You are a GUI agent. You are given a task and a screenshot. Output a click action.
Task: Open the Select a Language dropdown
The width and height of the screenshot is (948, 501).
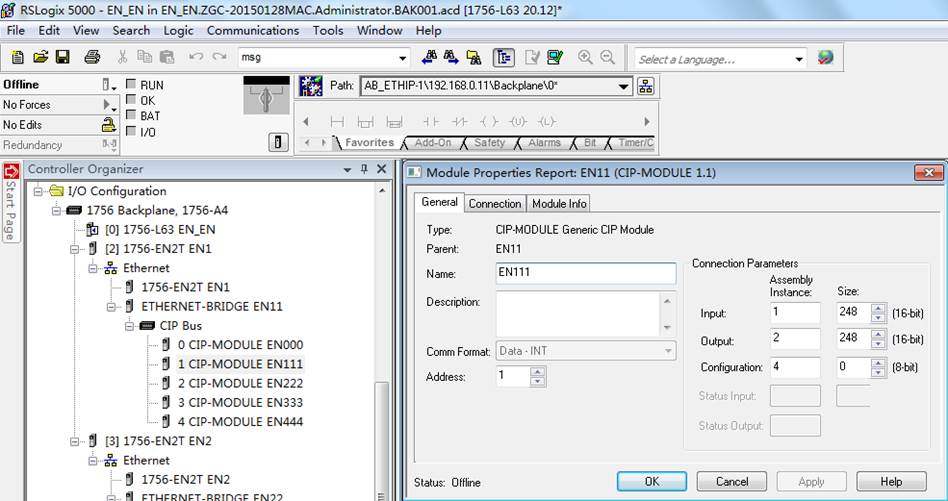click(799, 59)
